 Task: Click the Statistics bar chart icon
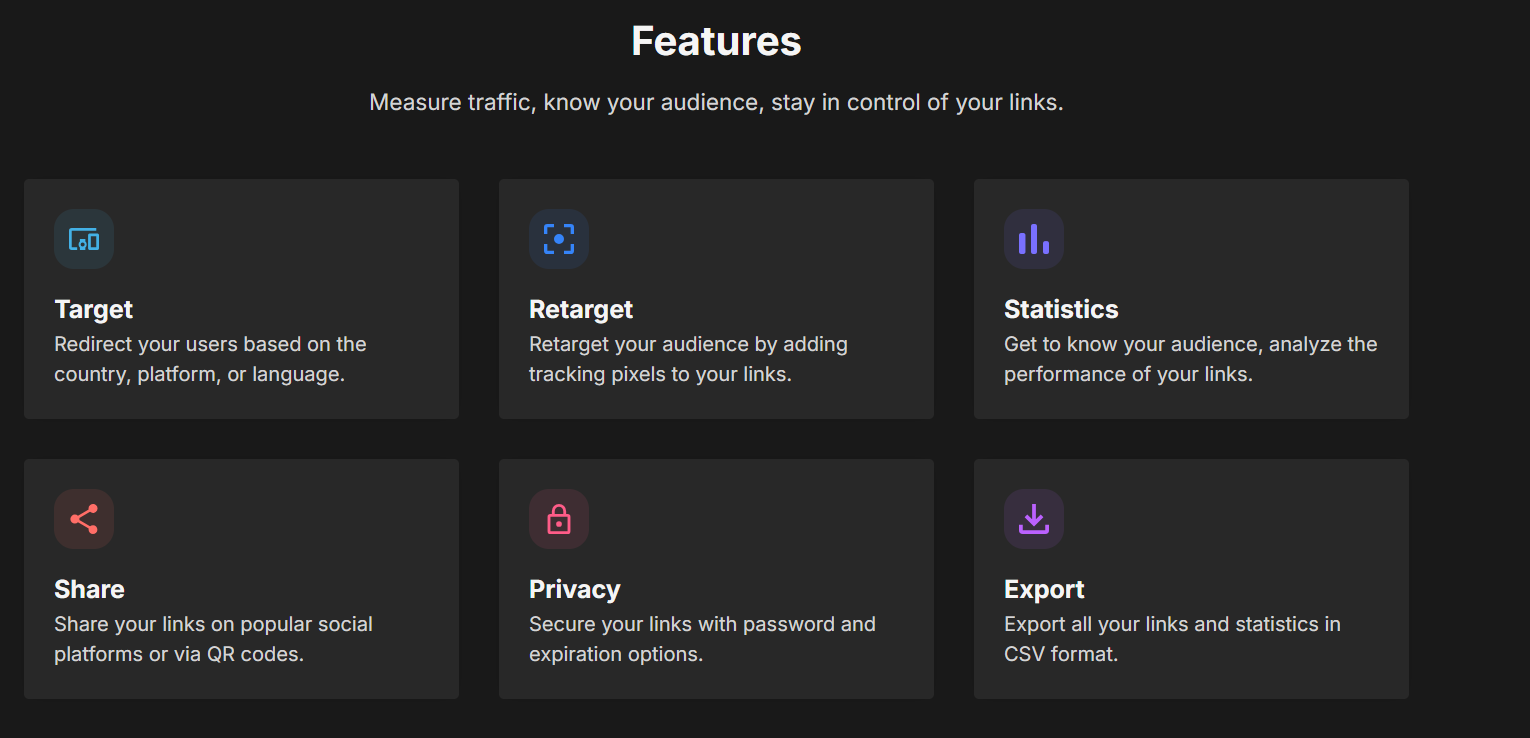tap(1033, 239)
